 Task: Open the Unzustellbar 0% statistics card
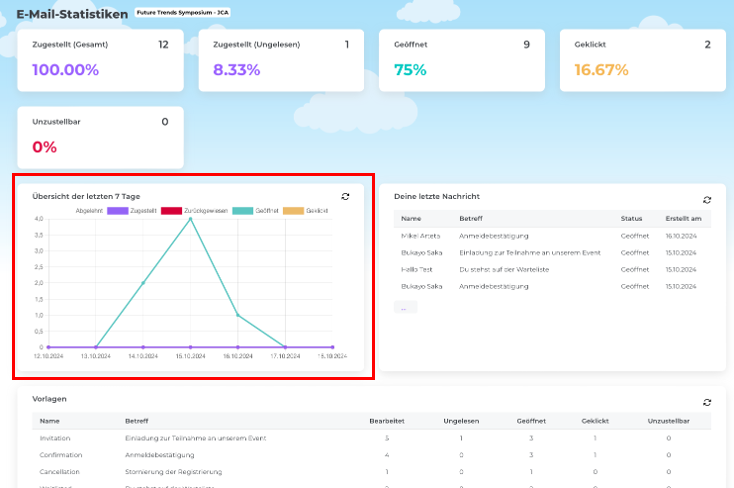[100, 137]
